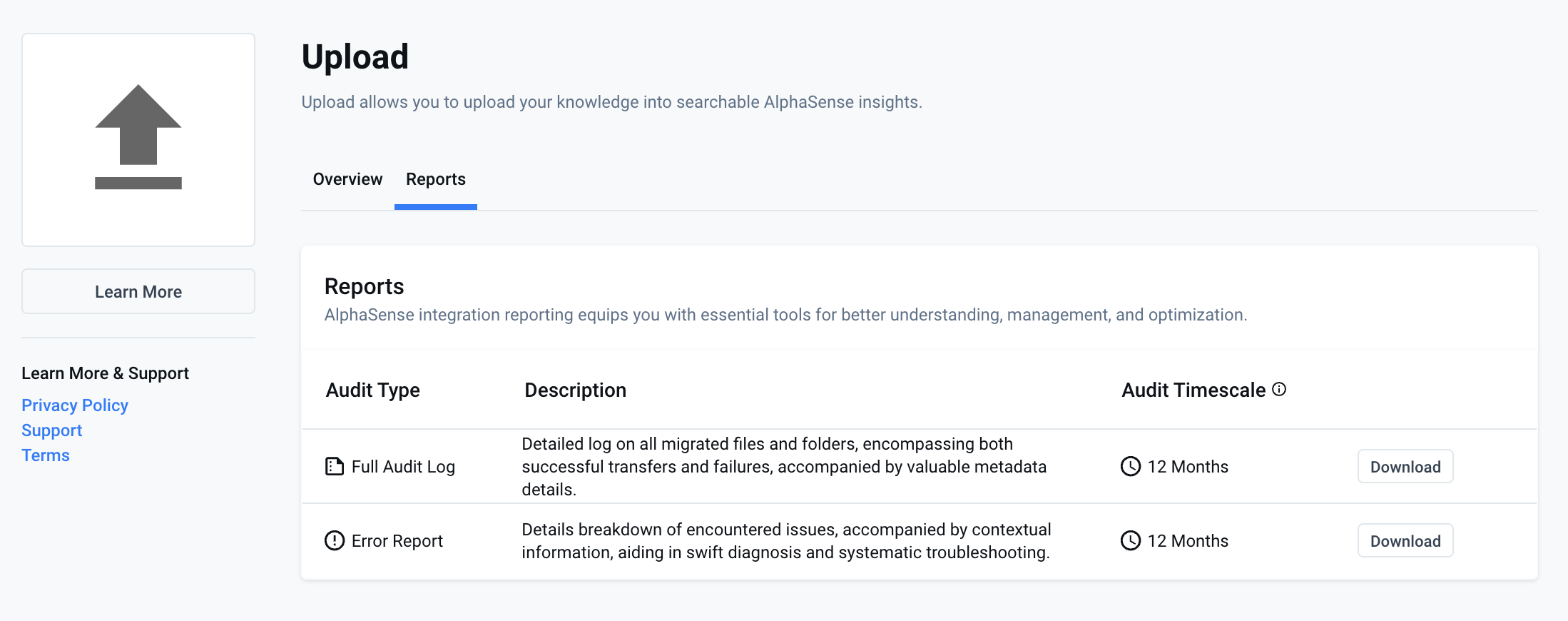Click the Audit Timescale info icon
This screenshot has width=1568, height=621.
1279,389
